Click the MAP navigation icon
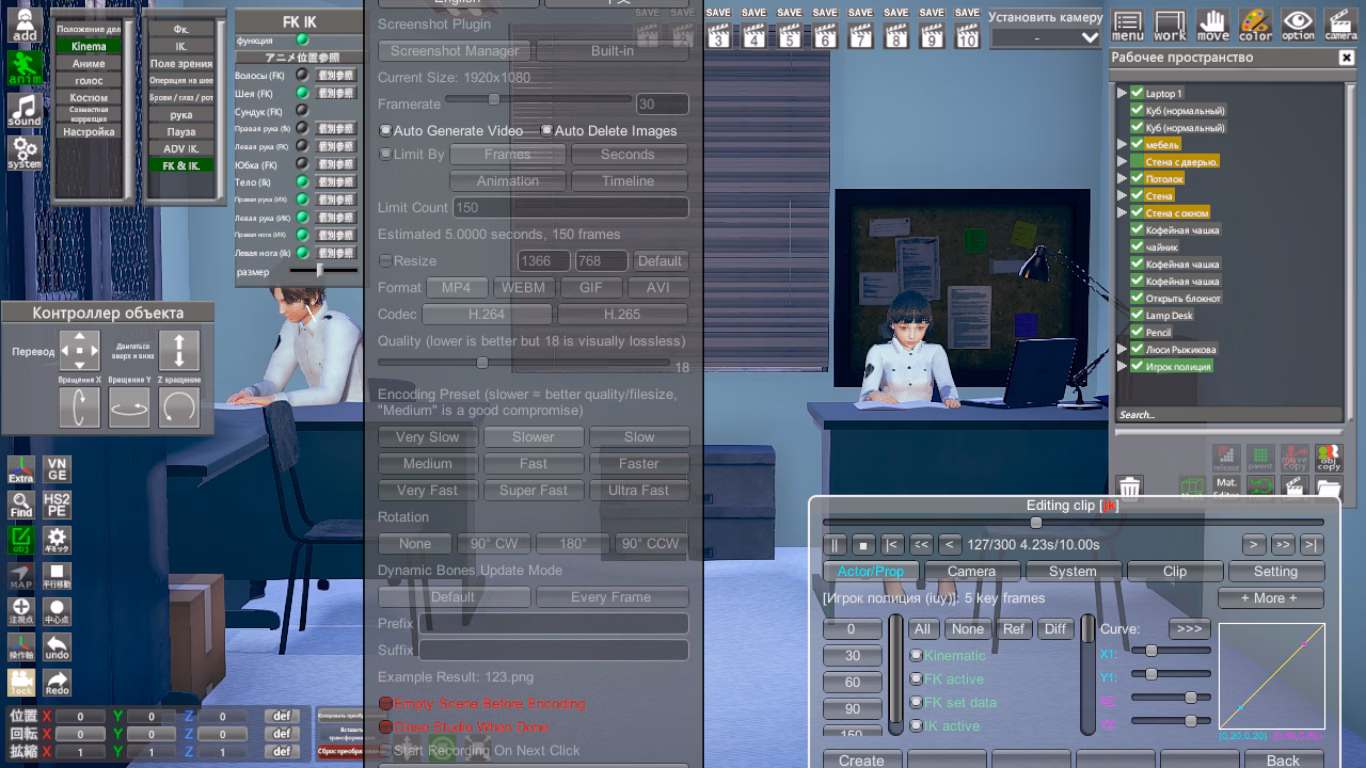 21,577
